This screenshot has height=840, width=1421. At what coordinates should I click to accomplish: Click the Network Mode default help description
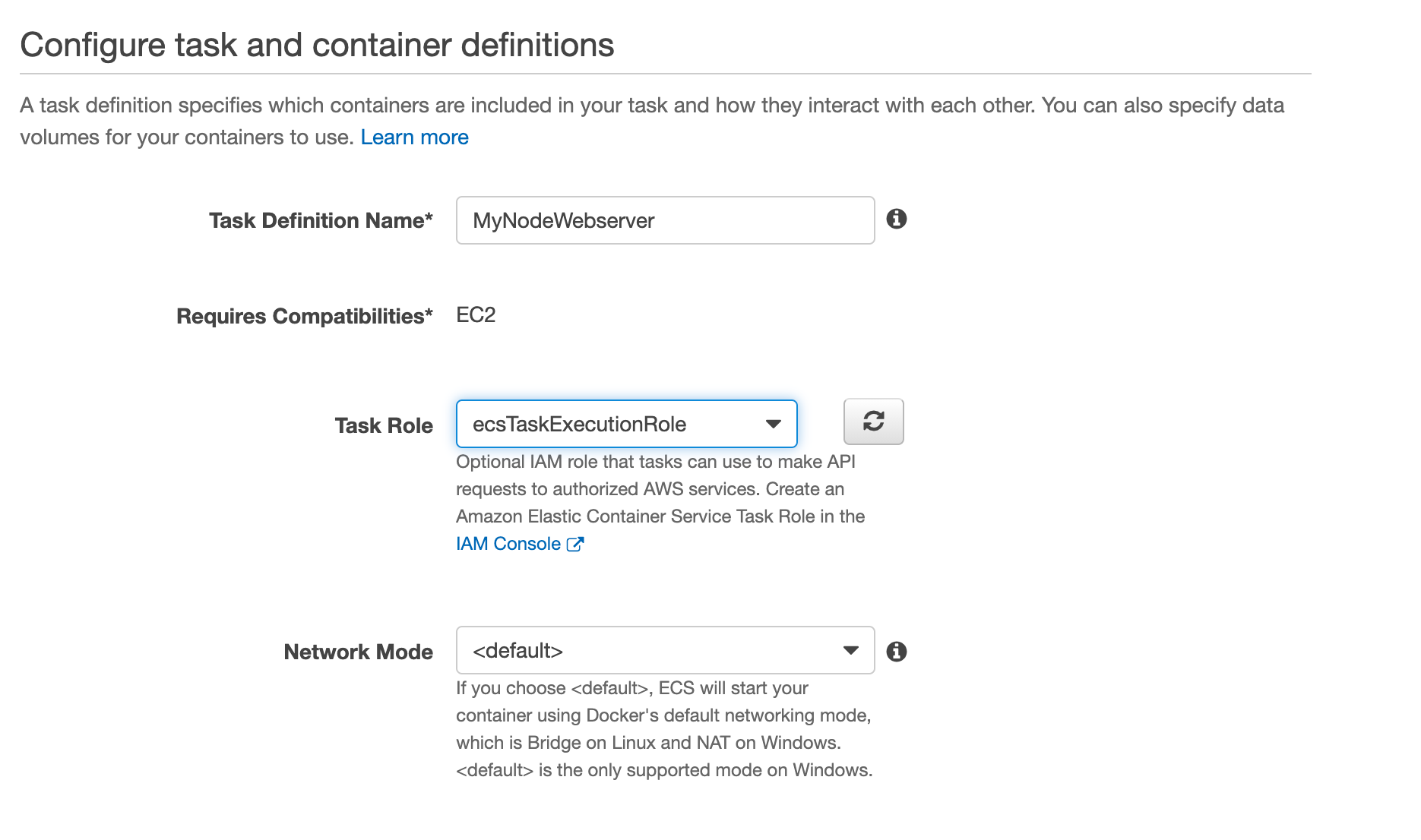pyautogui.click(x=663, y=729)
